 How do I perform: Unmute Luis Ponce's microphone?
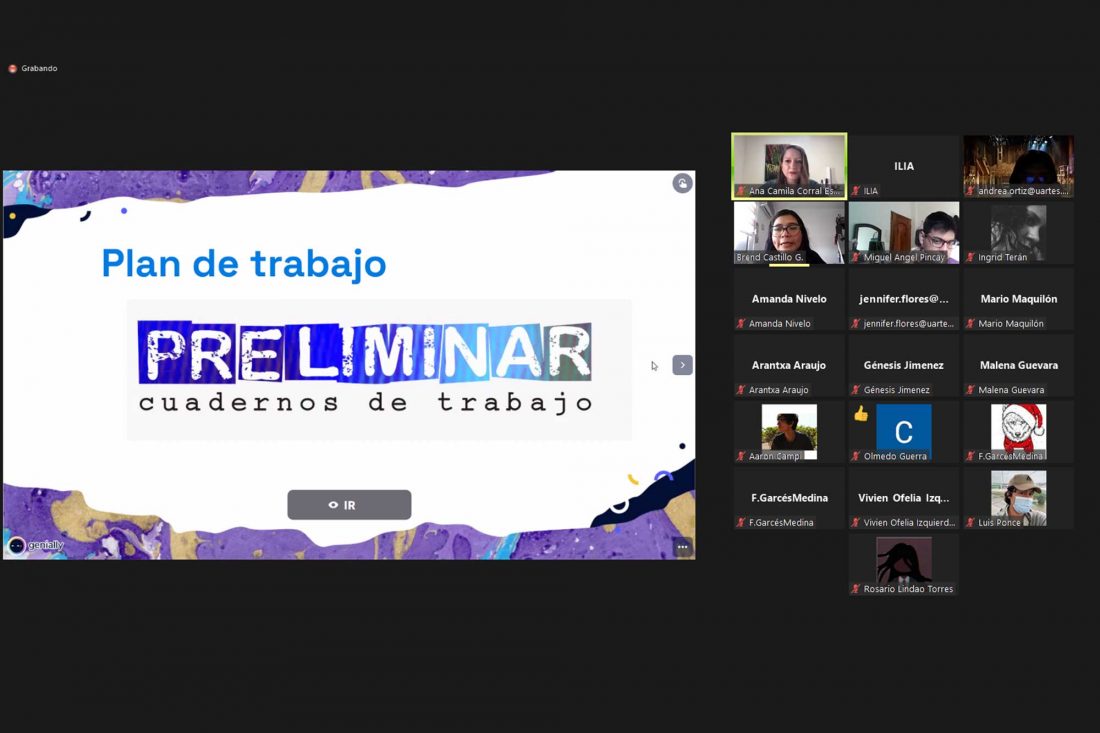click(971, 522)
